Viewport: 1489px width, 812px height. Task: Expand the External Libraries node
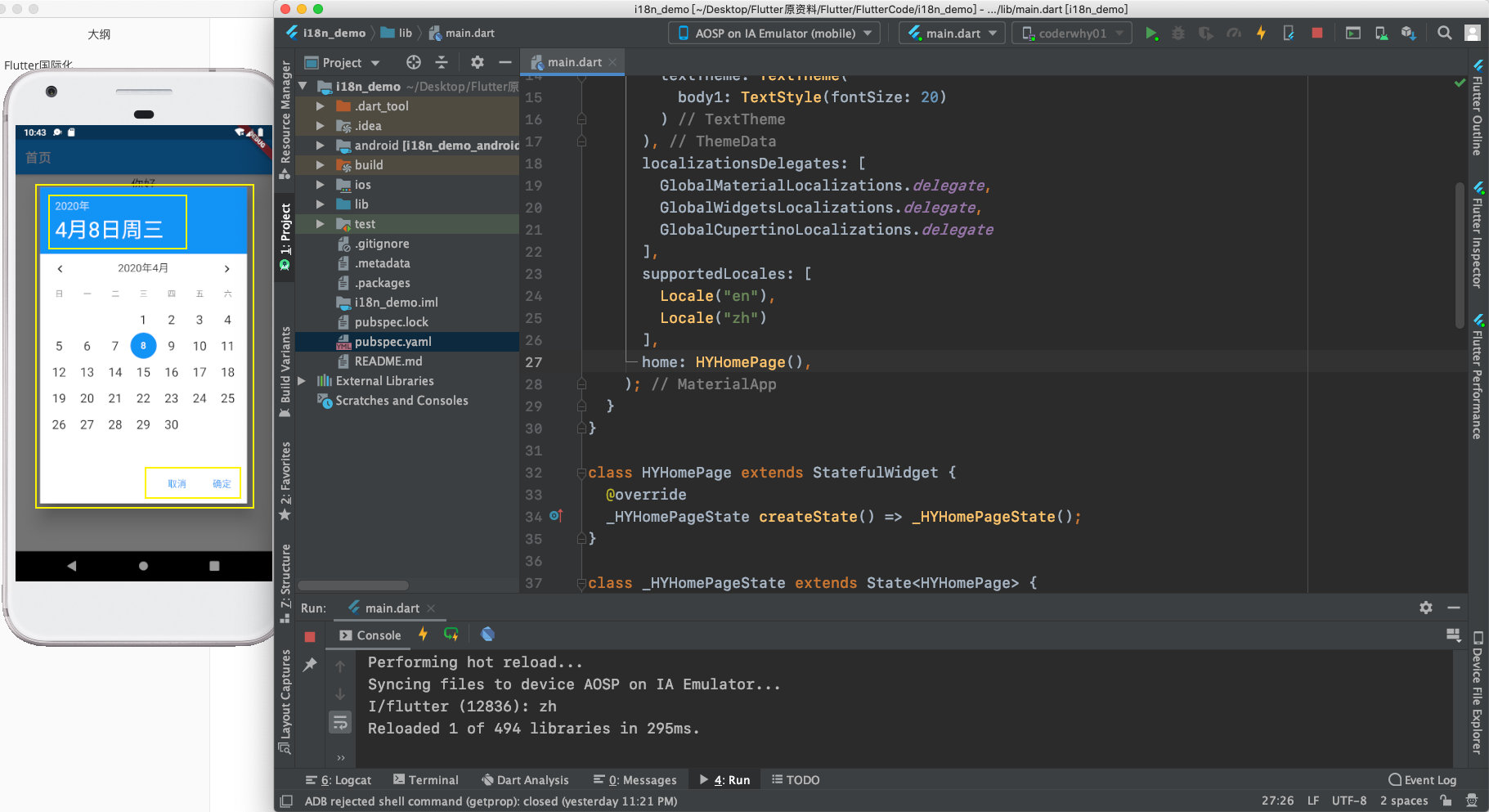click(302, 381)
